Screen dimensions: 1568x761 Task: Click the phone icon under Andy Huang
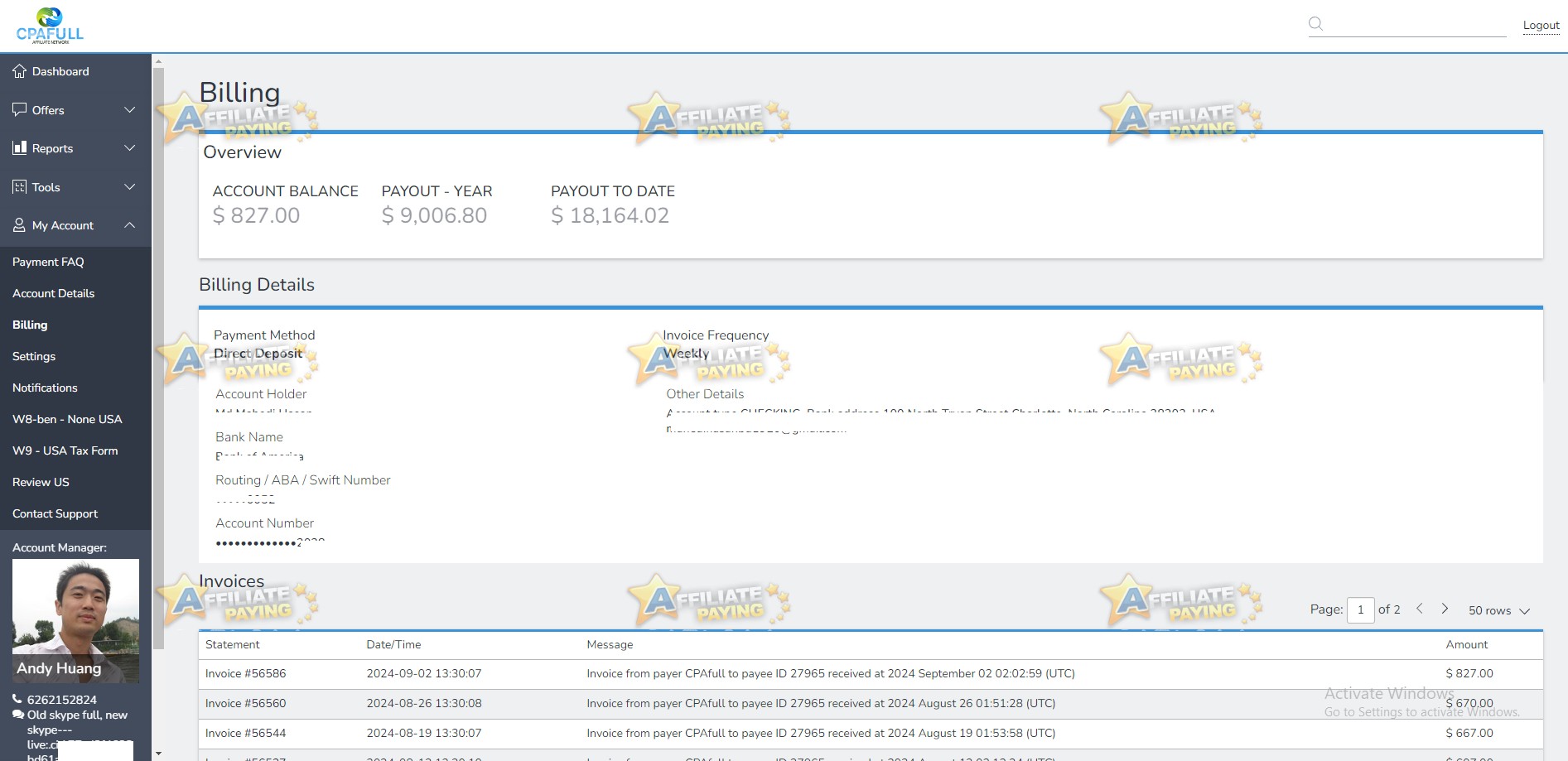(x=17, y=700)
